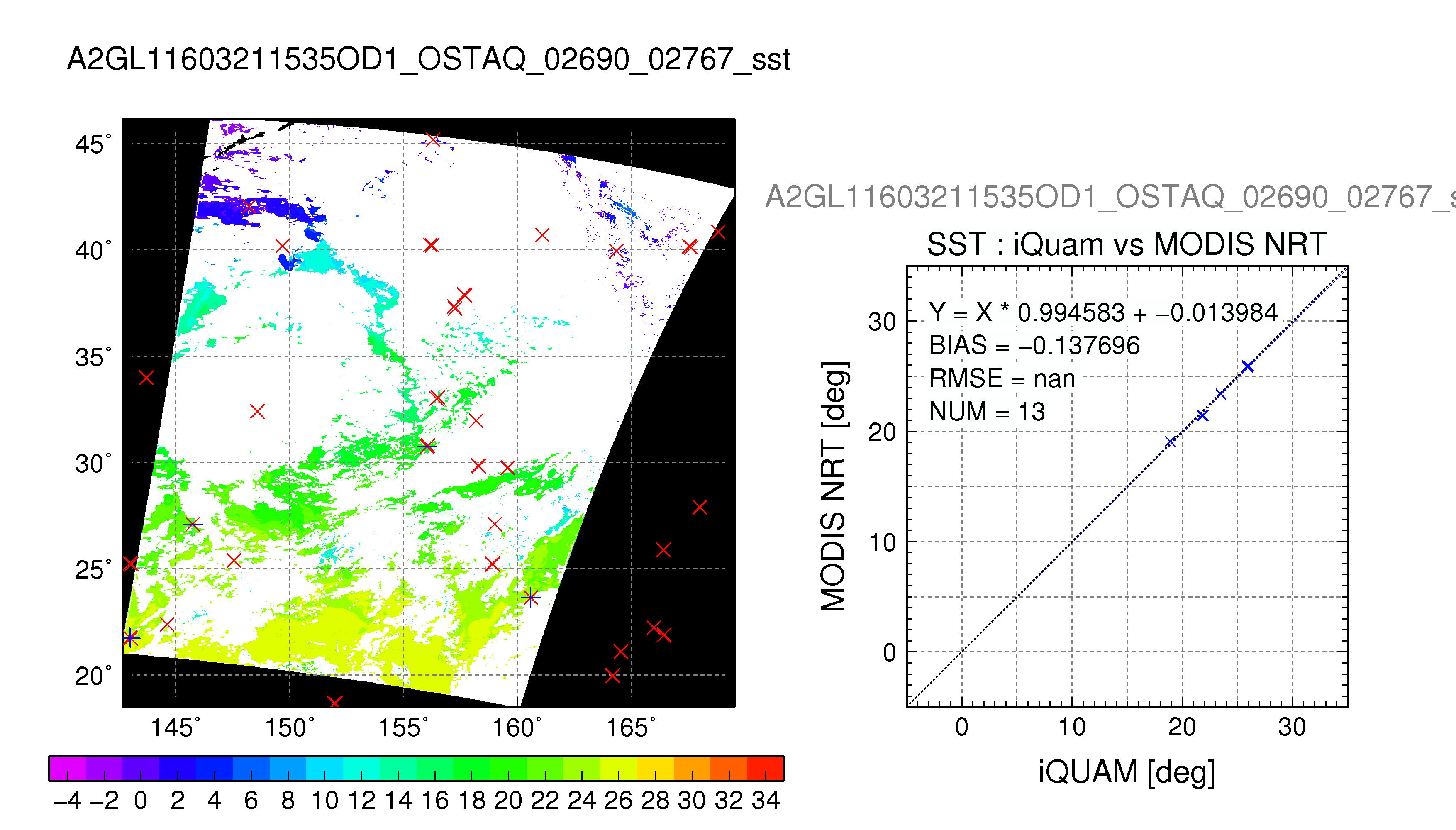Click the colorbar tick label 0
Image resolution: width=1456 pixels, height=830 pixels.
(141, 801)
